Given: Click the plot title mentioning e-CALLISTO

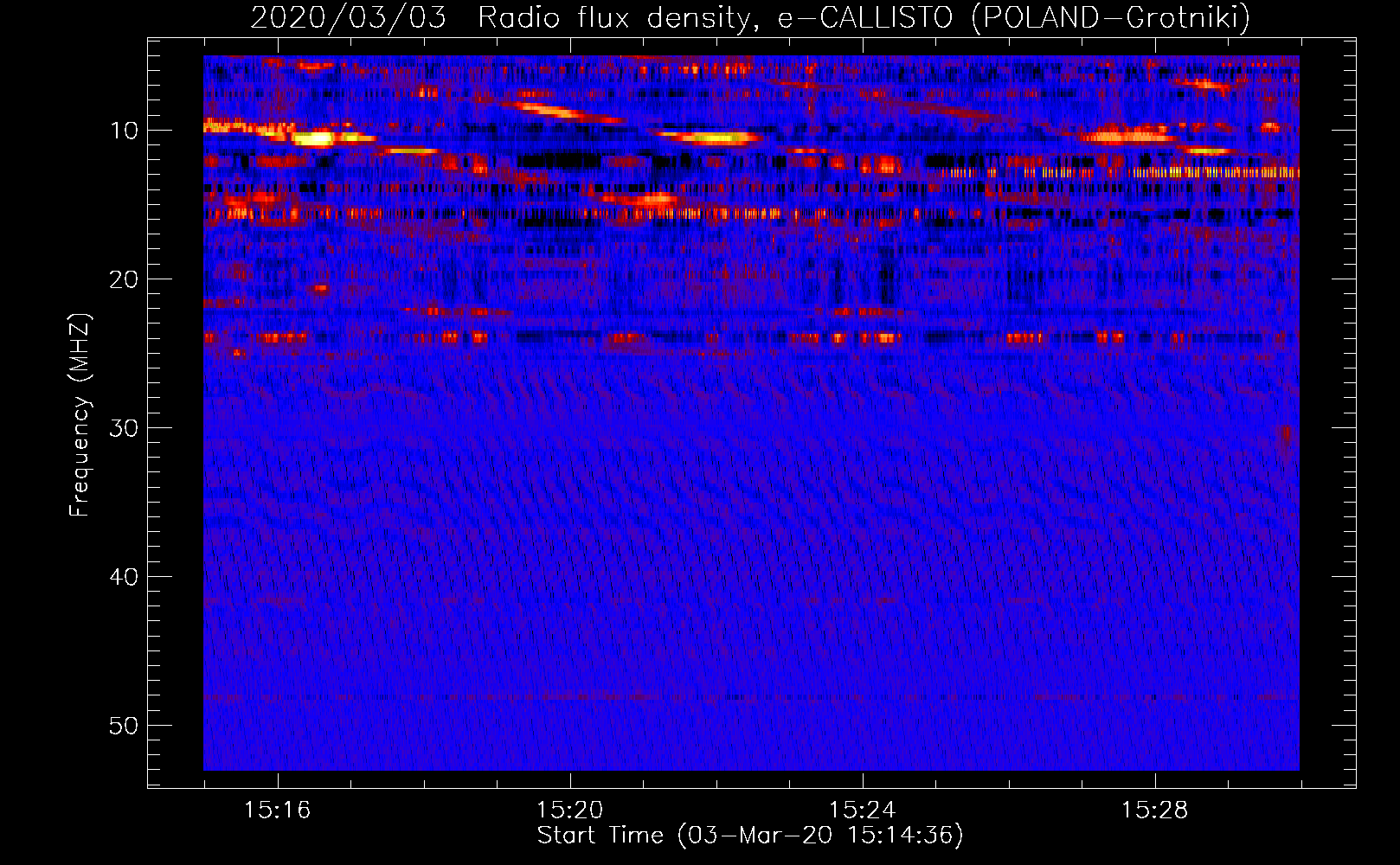Looking at the screenshot, I should coord(750,17).
